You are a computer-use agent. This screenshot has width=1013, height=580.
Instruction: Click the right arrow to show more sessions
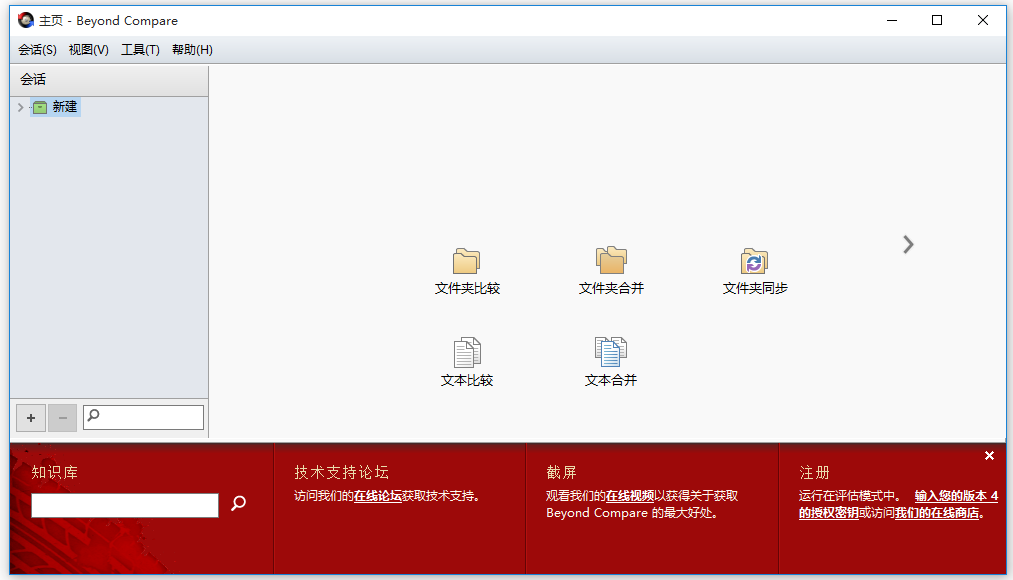click(907, 244)
